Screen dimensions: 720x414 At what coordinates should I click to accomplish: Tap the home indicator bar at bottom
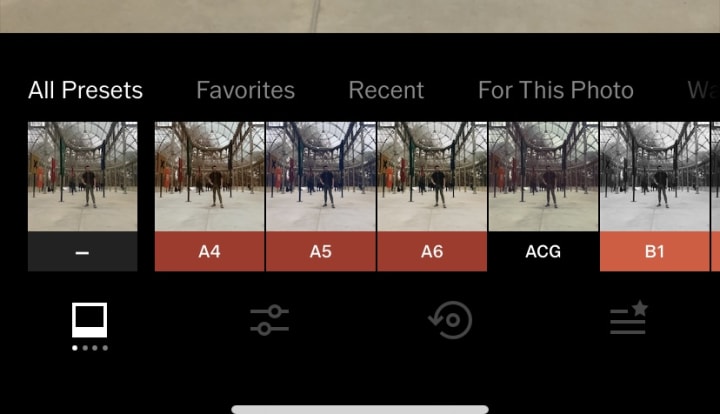coord(360,409)
